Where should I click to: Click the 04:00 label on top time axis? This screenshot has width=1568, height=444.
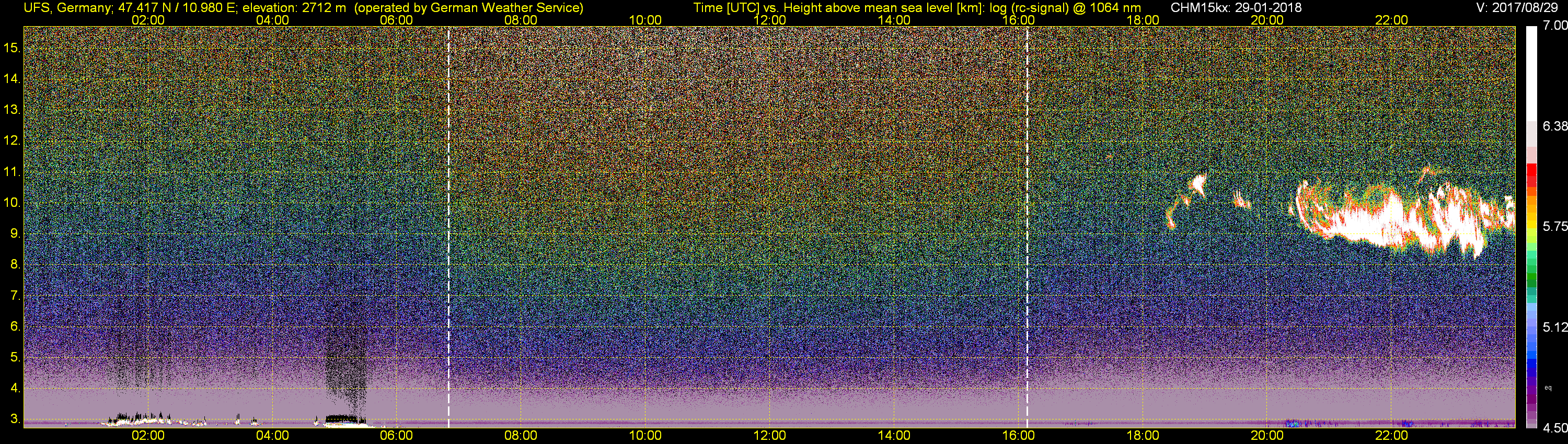(272, 20)
